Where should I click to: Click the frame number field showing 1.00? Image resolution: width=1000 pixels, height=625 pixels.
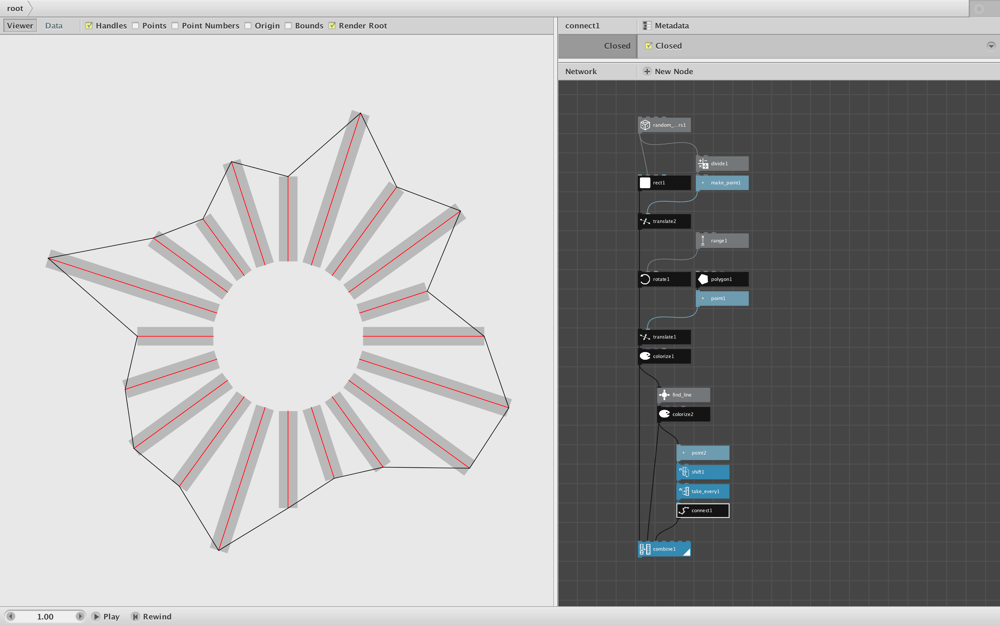tap(45, 617)
